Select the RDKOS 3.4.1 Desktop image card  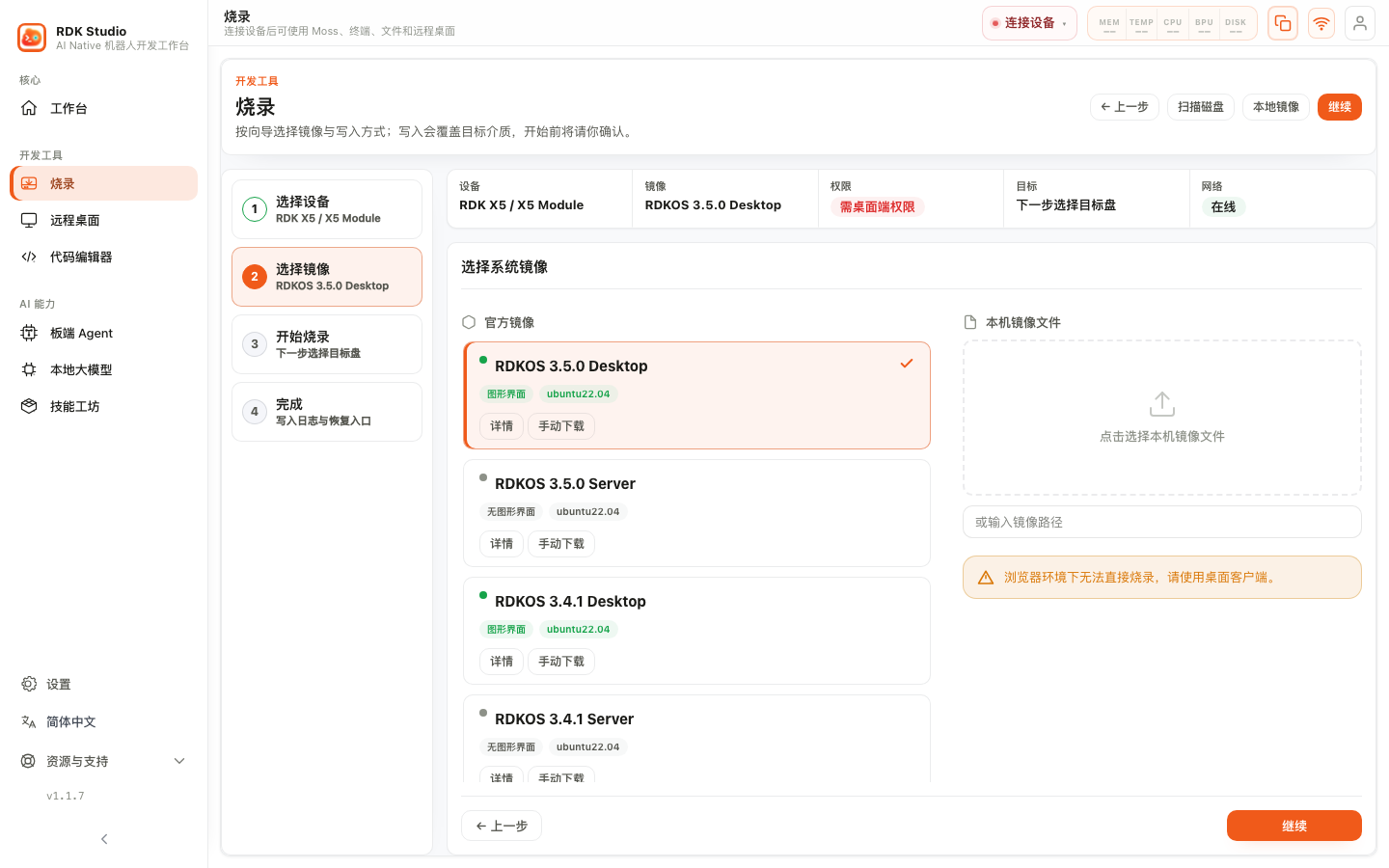tap(696, 631)
